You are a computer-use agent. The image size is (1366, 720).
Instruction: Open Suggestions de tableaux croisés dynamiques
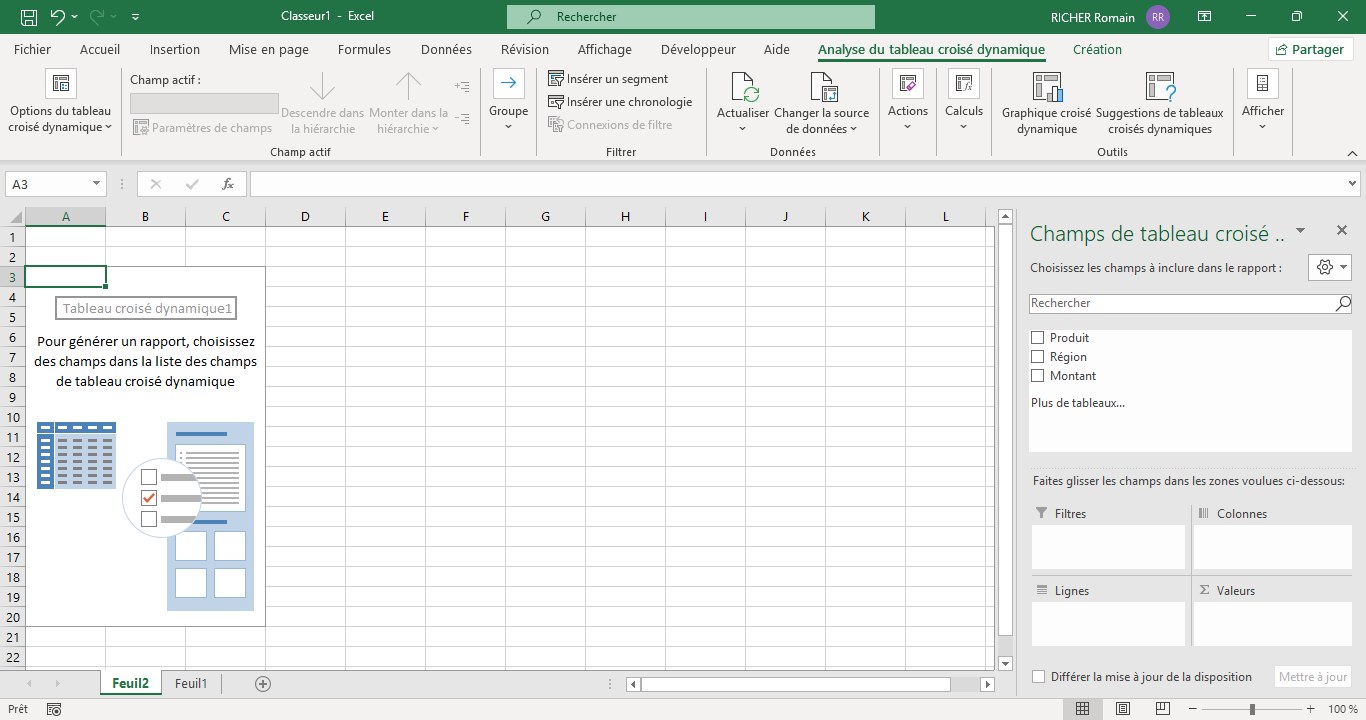pyautogui.click(x=1159, y=104)
